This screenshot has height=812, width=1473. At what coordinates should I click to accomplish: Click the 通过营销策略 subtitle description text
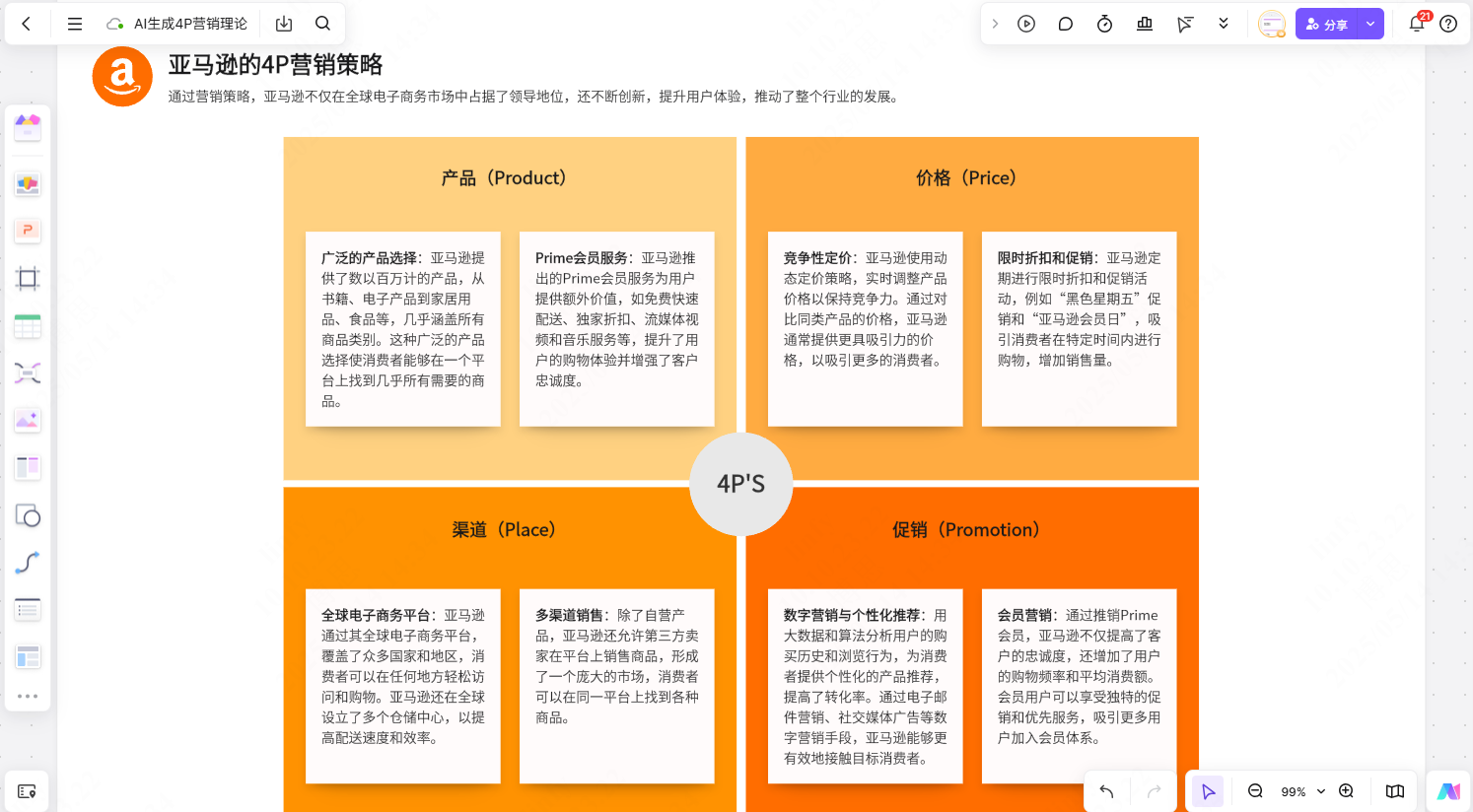(x=535, y=97)
